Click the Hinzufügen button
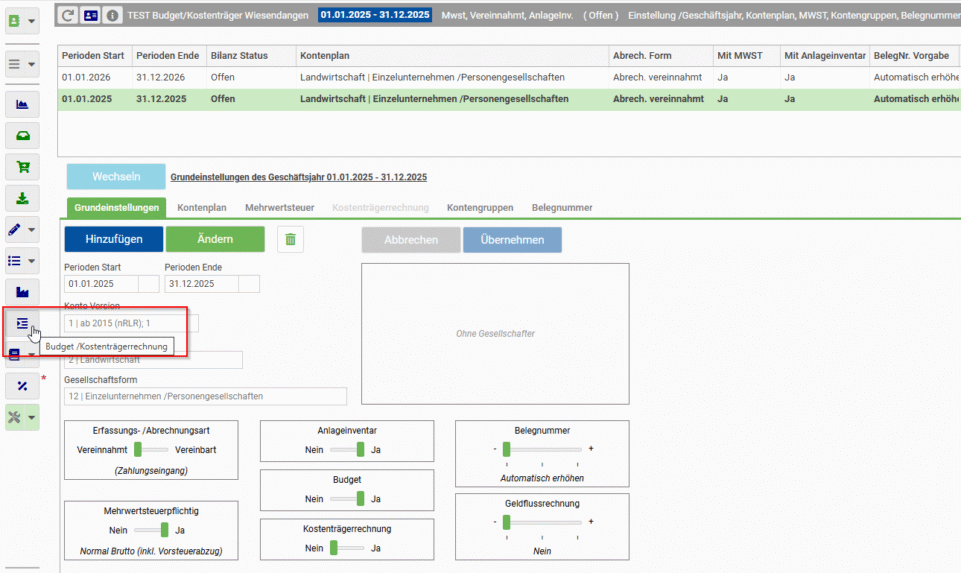961x573 pixels. tap(114, 239)
